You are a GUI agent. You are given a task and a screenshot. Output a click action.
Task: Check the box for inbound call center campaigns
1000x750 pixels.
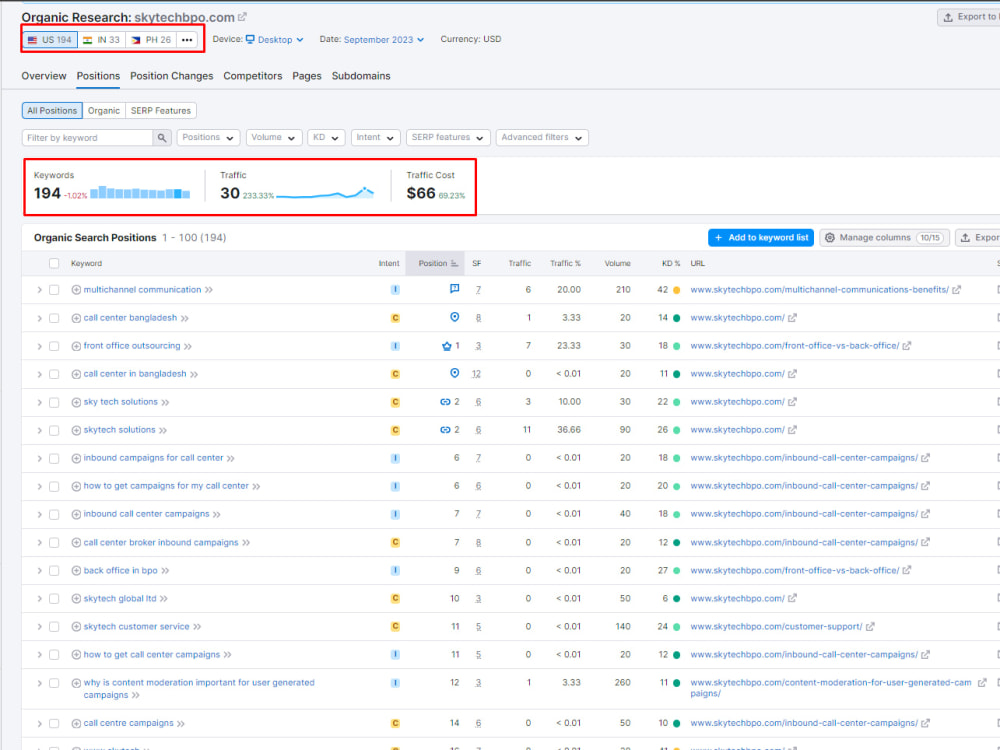[x=54, y=514]
